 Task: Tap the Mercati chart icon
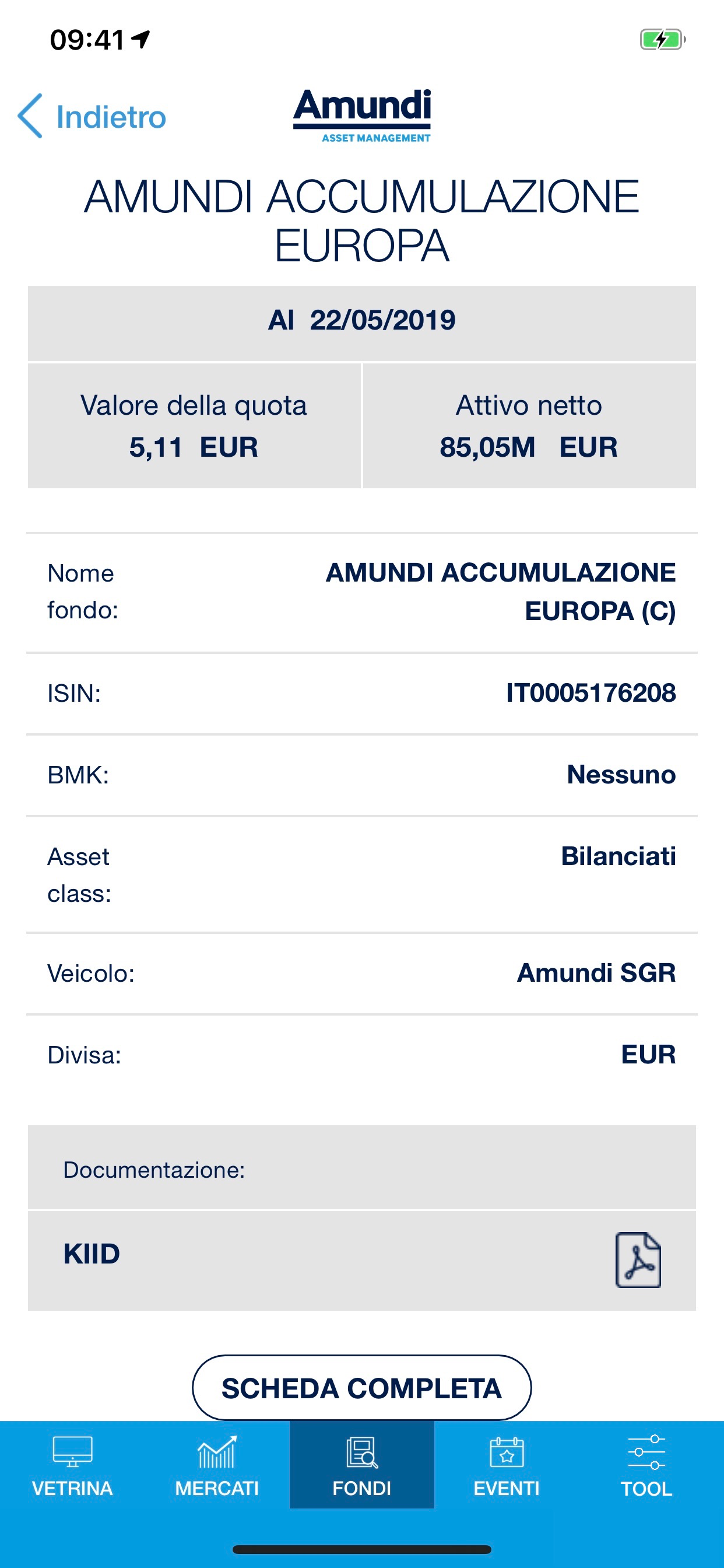[217, 1452]
